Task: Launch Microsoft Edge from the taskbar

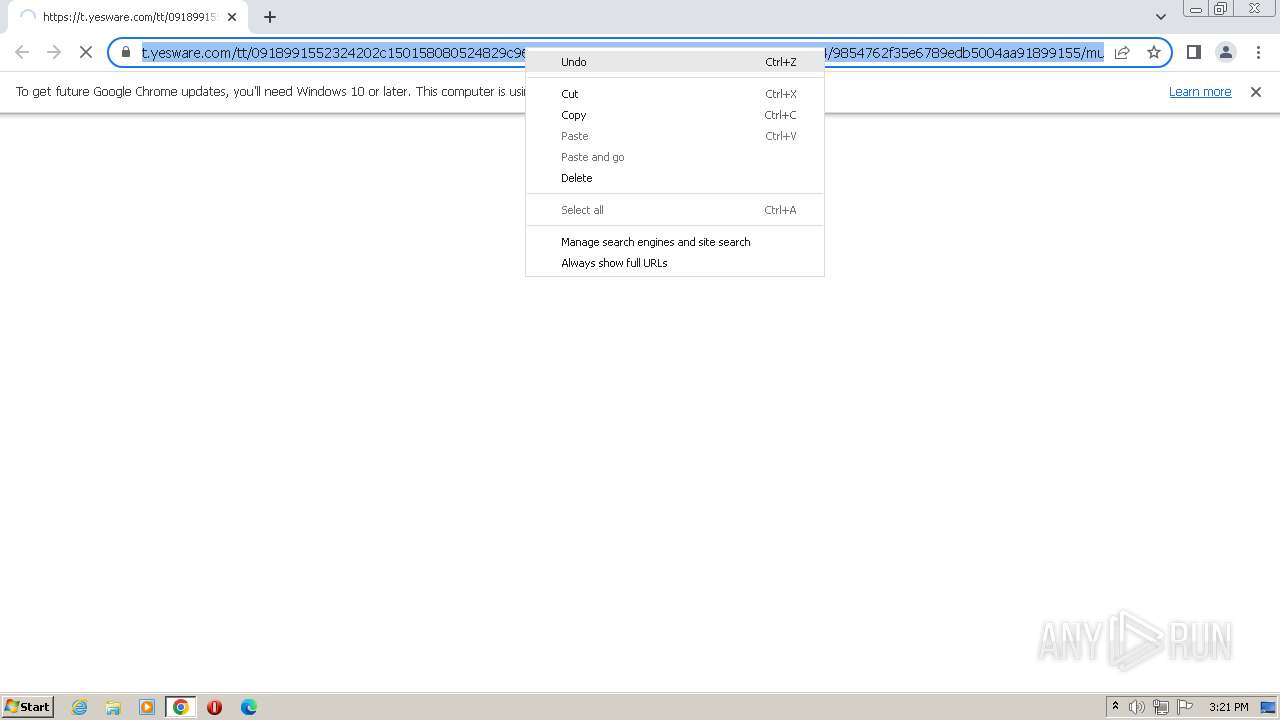Action: click(249, 707)
